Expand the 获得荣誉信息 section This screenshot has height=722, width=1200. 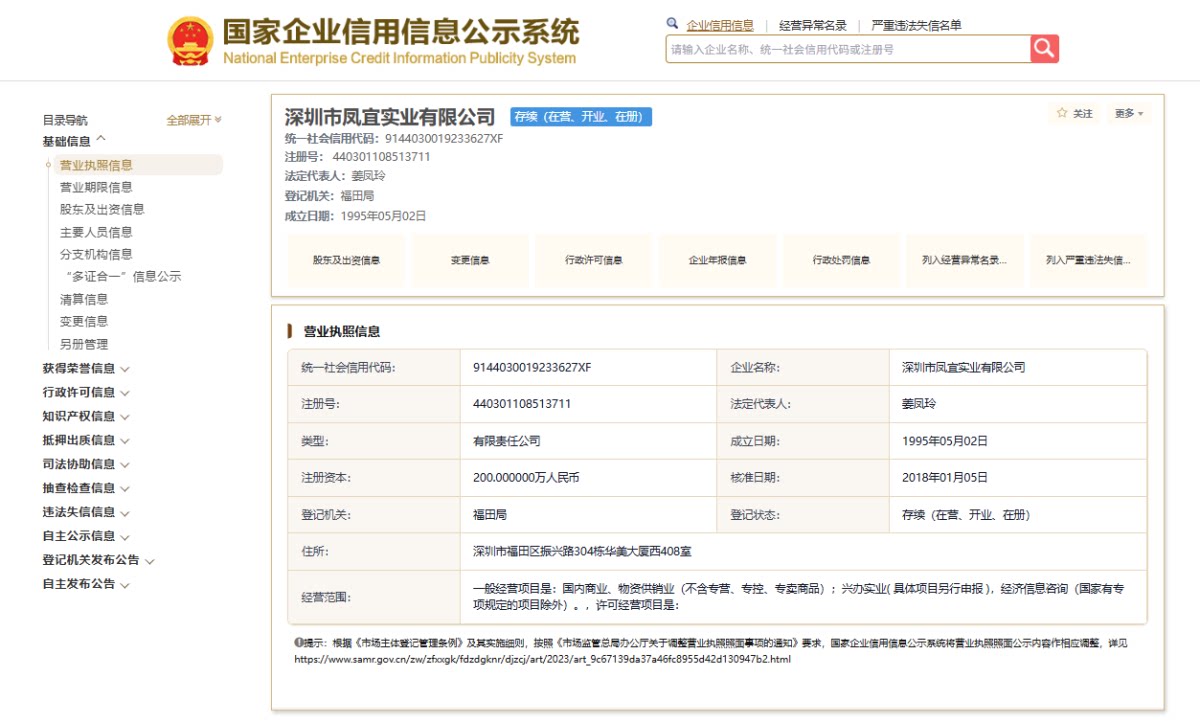(x=86, y=368)
